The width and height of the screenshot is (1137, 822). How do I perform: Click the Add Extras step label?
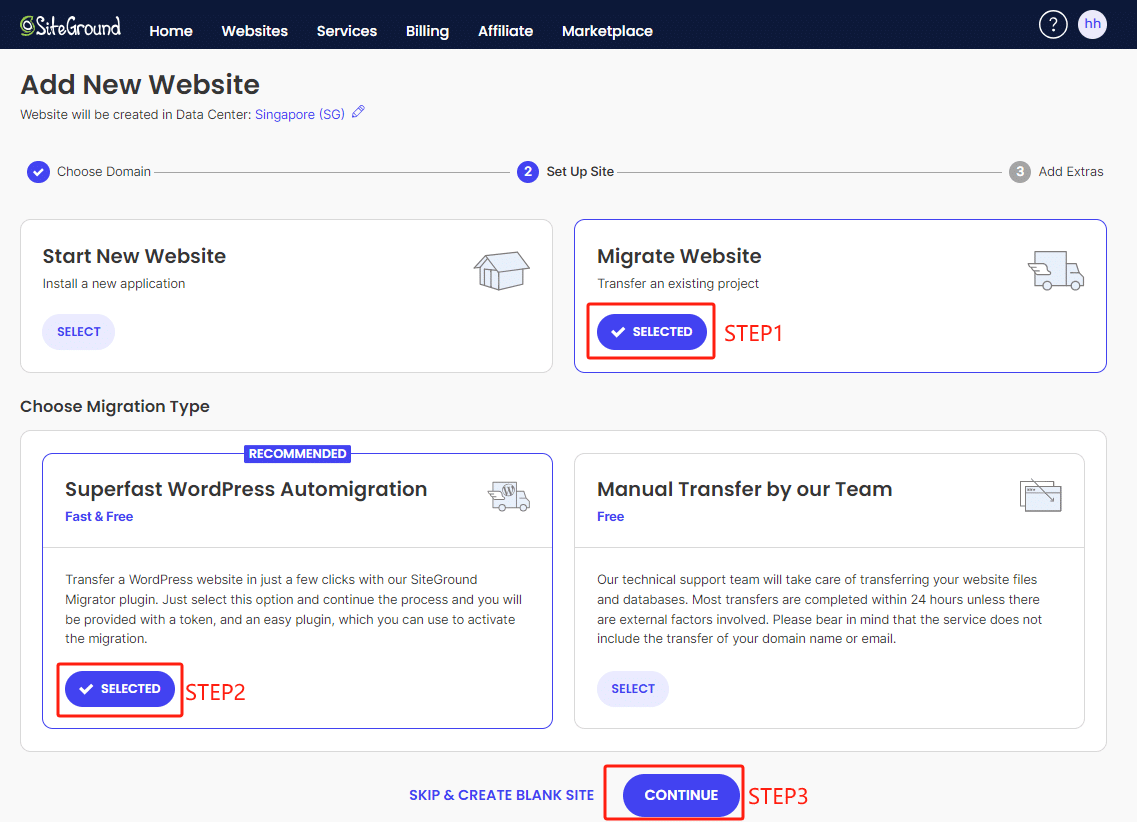pos(1070,172)
